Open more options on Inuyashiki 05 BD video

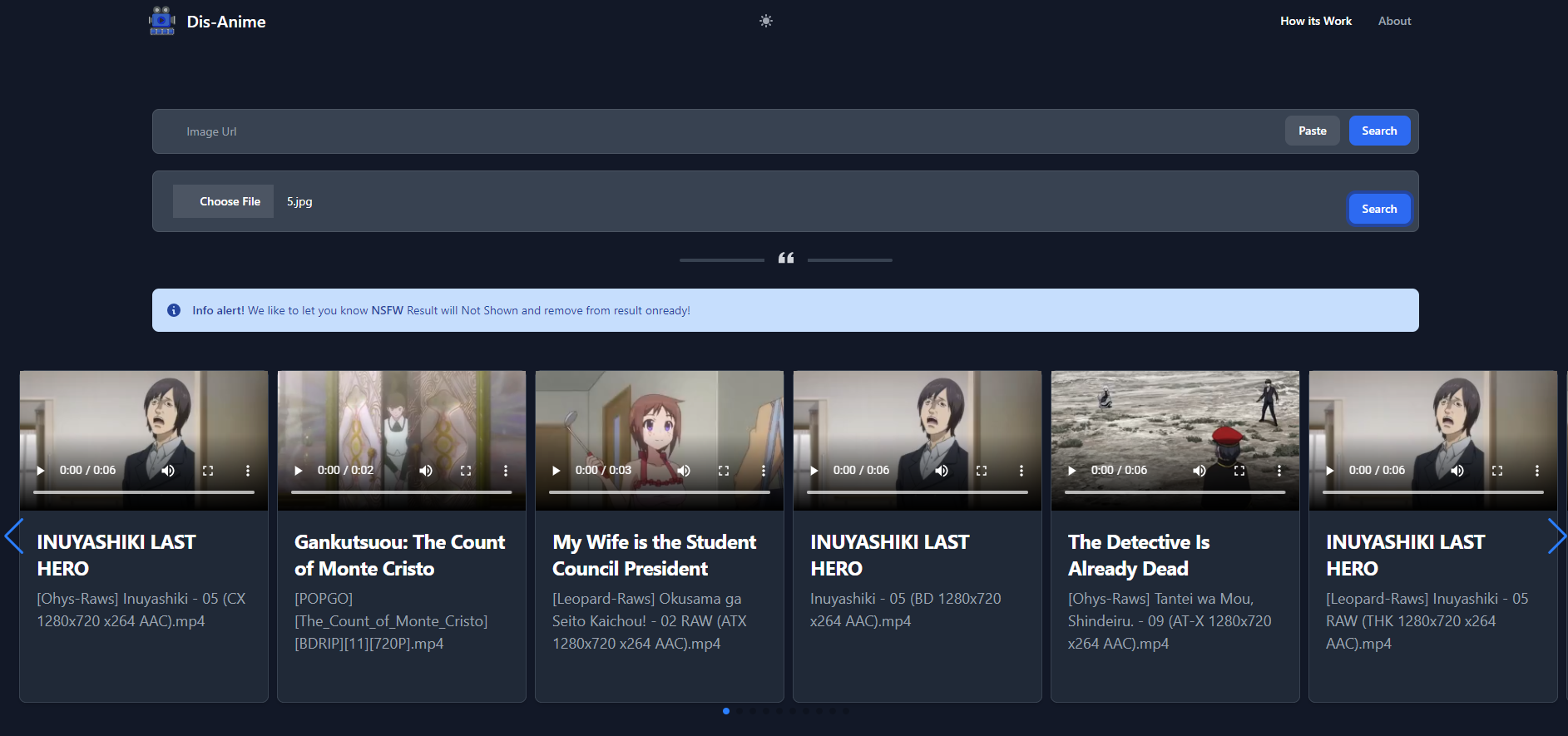pos(1021,471)
